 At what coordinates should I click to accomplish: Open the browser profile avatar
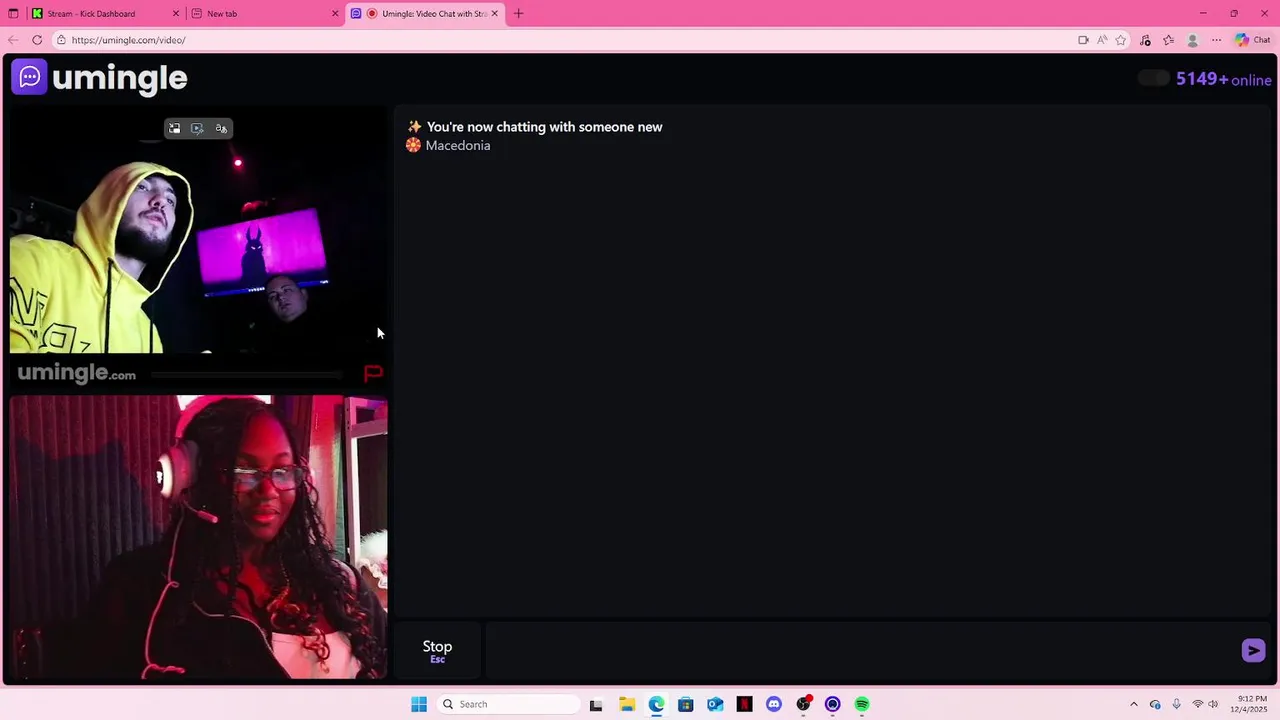click(1192, 40)
